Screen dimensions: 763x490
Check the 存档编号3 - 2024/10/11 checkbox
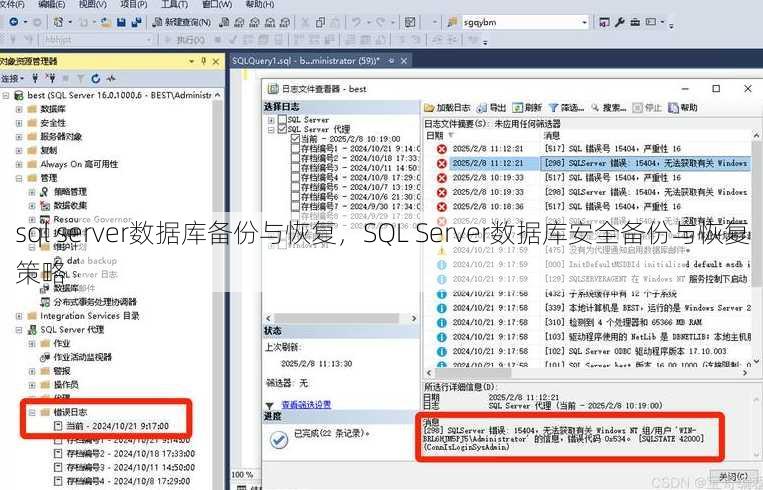pos(295,168)
